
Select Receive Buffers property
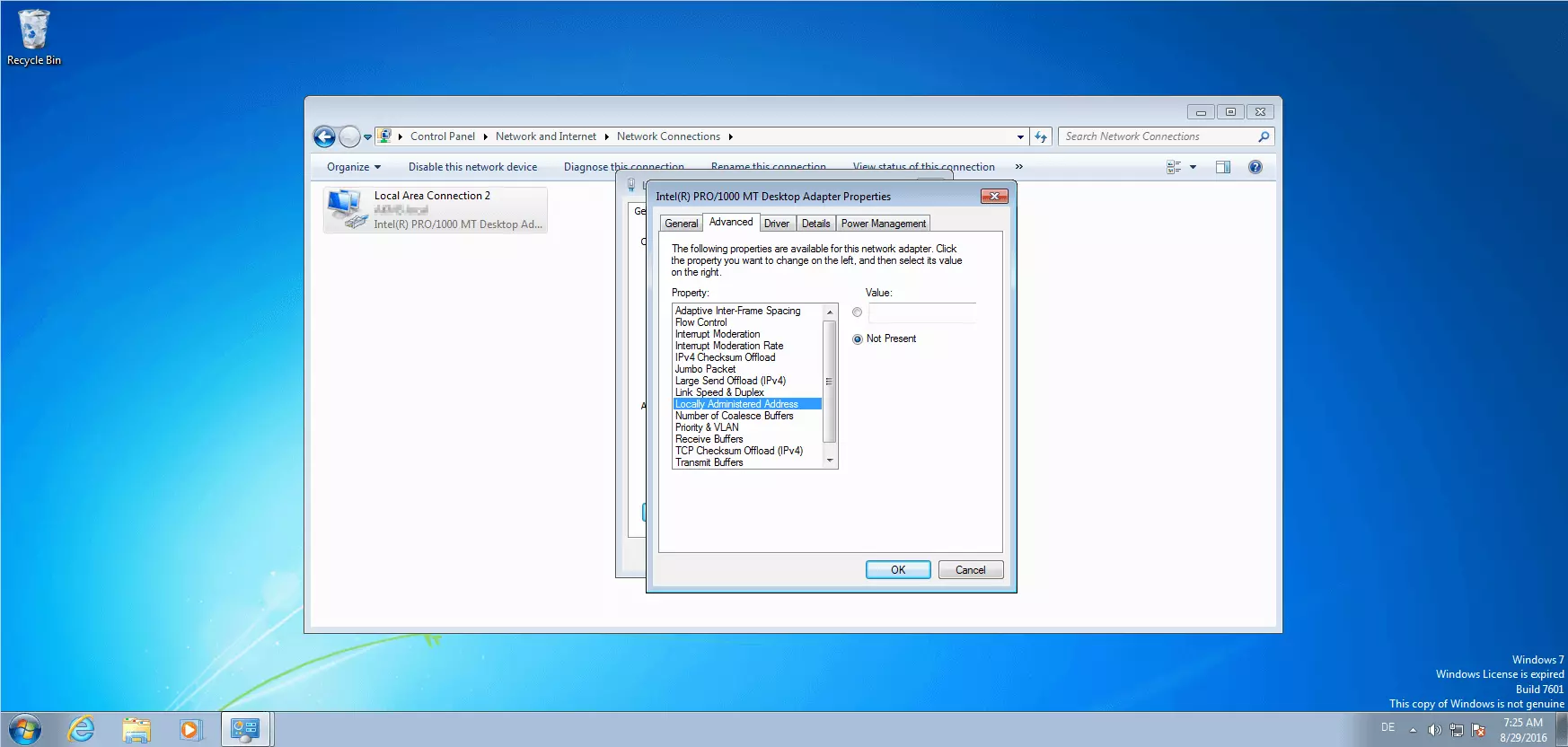point(747,439)
